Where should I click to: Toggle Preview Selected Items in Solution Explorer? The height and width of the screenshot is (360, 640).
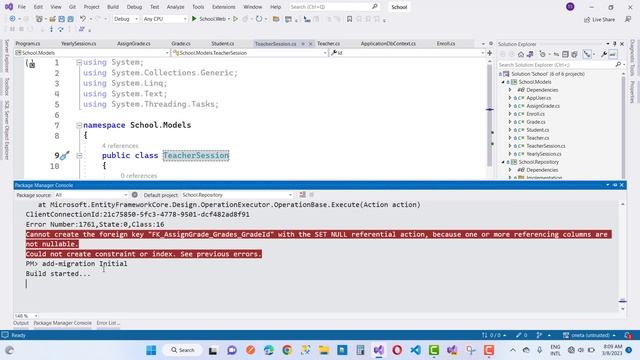tap(613, 54)
